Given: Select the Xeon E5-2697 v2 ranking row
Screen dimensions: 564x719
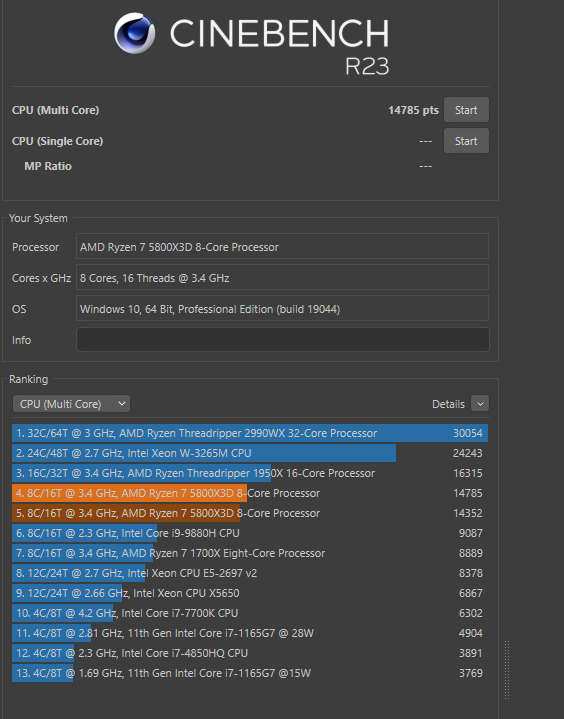Looking at the screenshot, I should pyautogui.click(x=250, y=573).
